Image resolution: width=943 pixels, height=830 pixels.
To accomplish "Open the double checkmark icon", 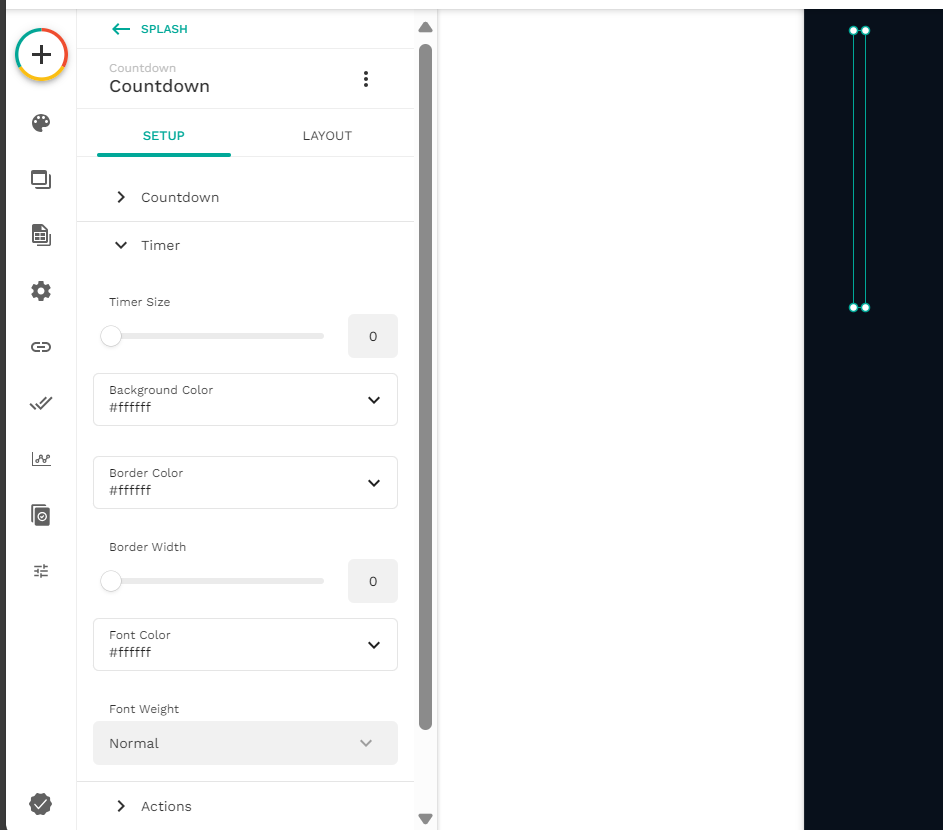I will pyautogui.click(x=41, y=403).
